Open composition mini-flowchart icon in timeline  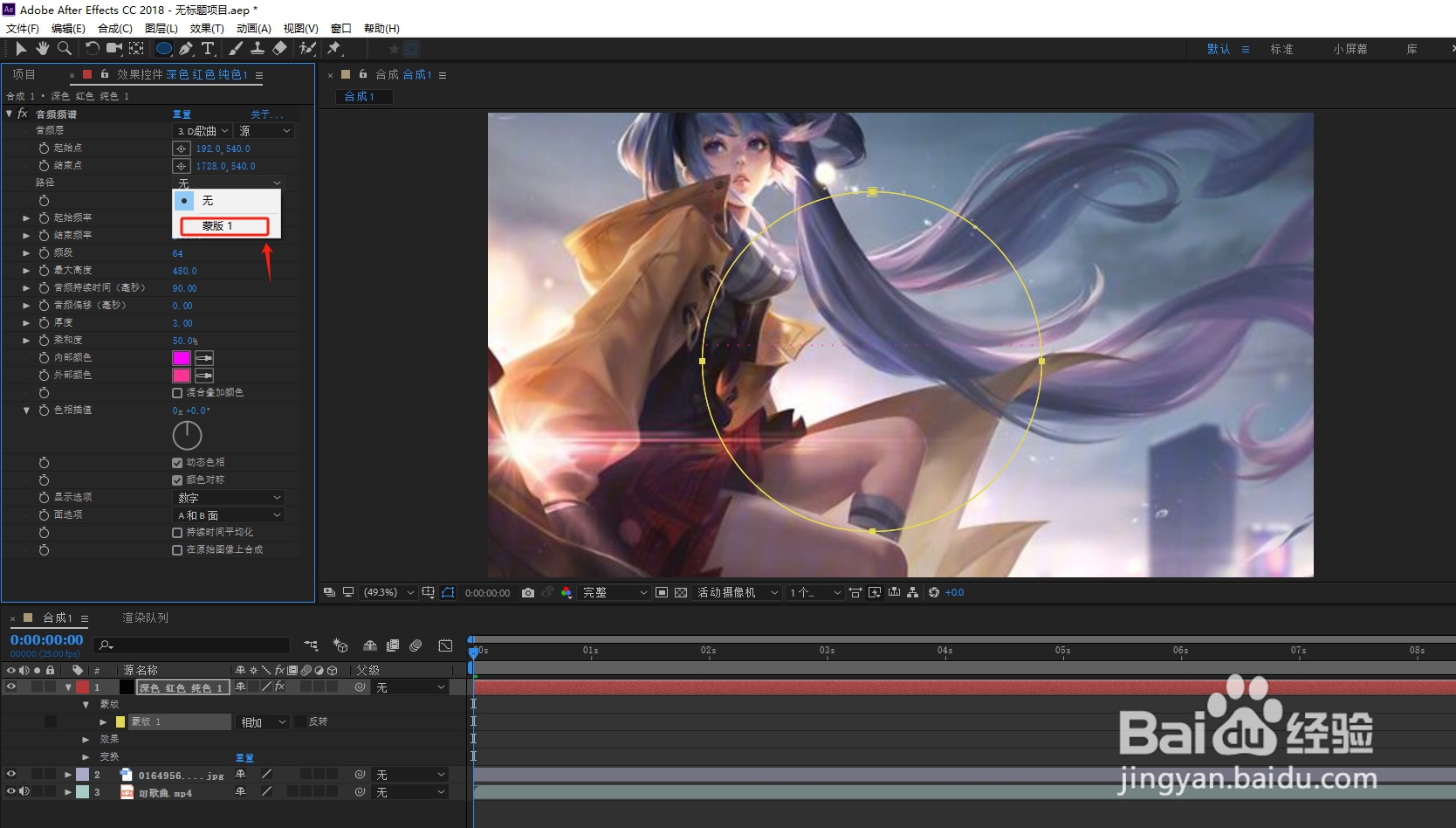[x=311, y=645]
